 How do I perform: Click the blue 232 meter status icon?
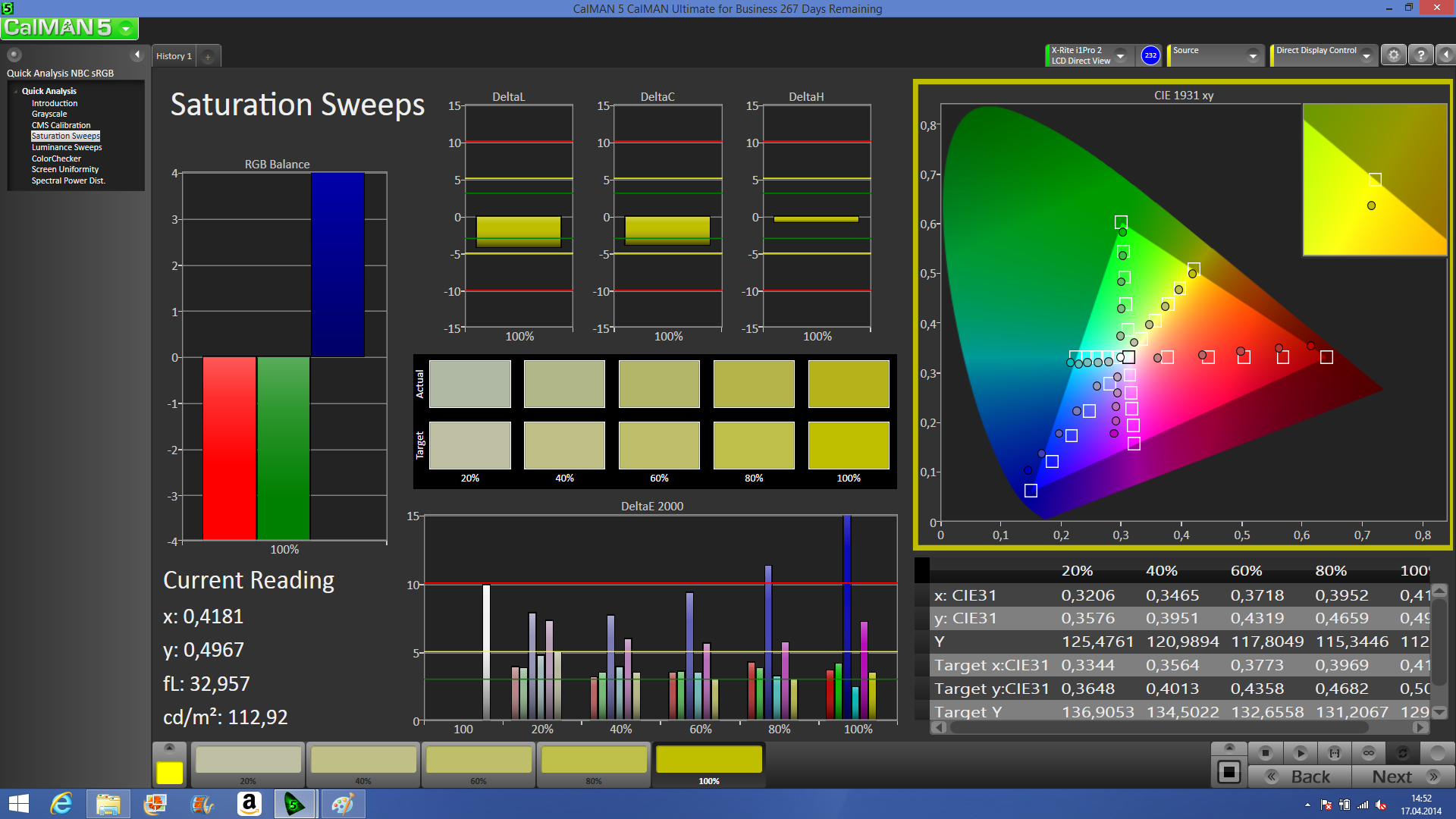pyautogui.click(x=1150, y=55)
